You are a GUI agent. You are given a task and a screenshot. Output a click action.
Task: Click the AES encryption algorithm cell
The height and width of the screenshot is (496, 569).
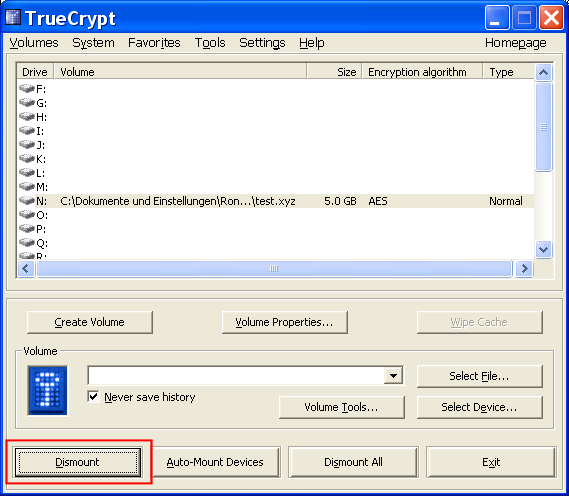coord(378,201)
